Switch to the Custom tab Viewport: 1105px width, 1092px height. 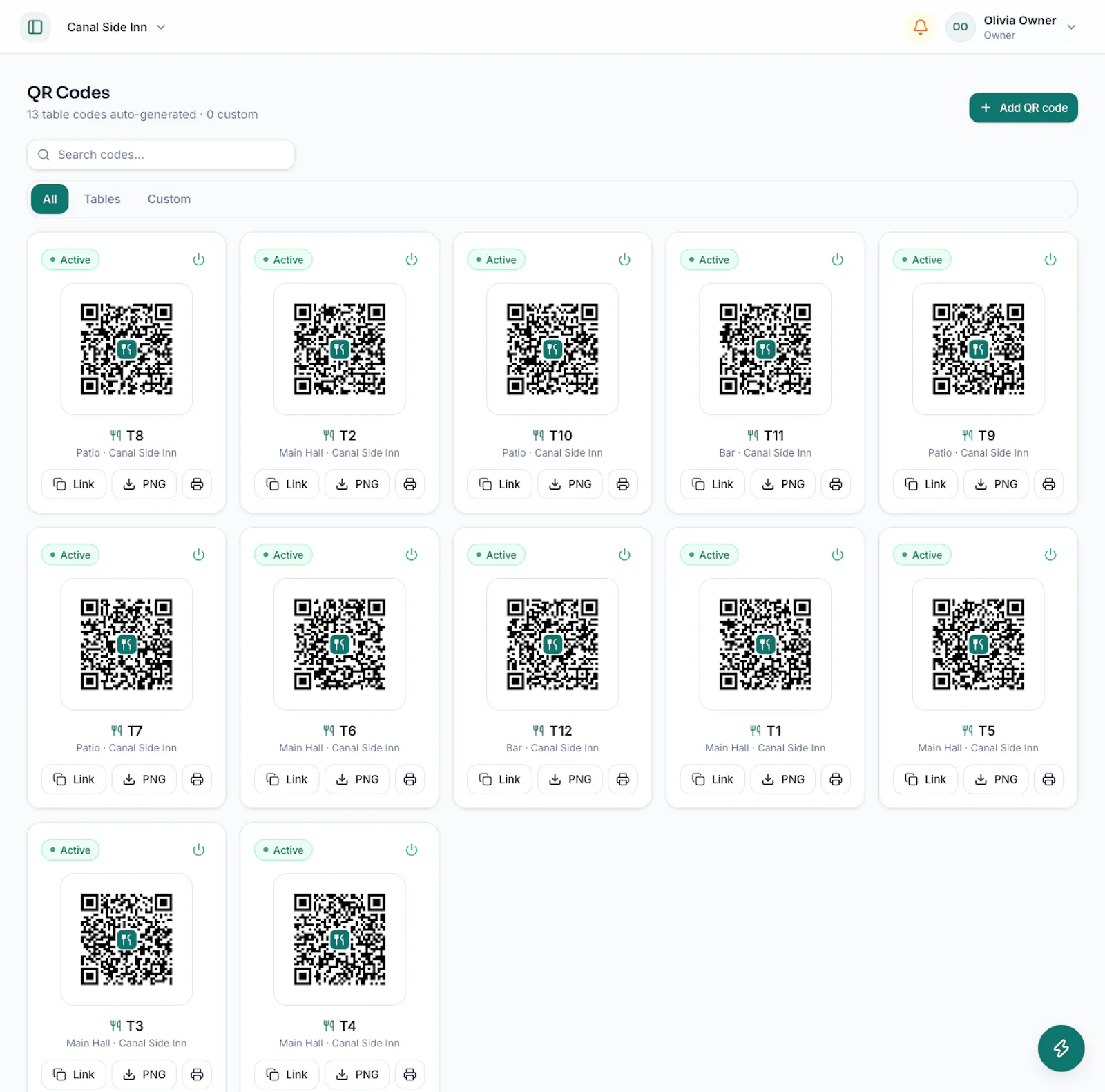(169, 199)
